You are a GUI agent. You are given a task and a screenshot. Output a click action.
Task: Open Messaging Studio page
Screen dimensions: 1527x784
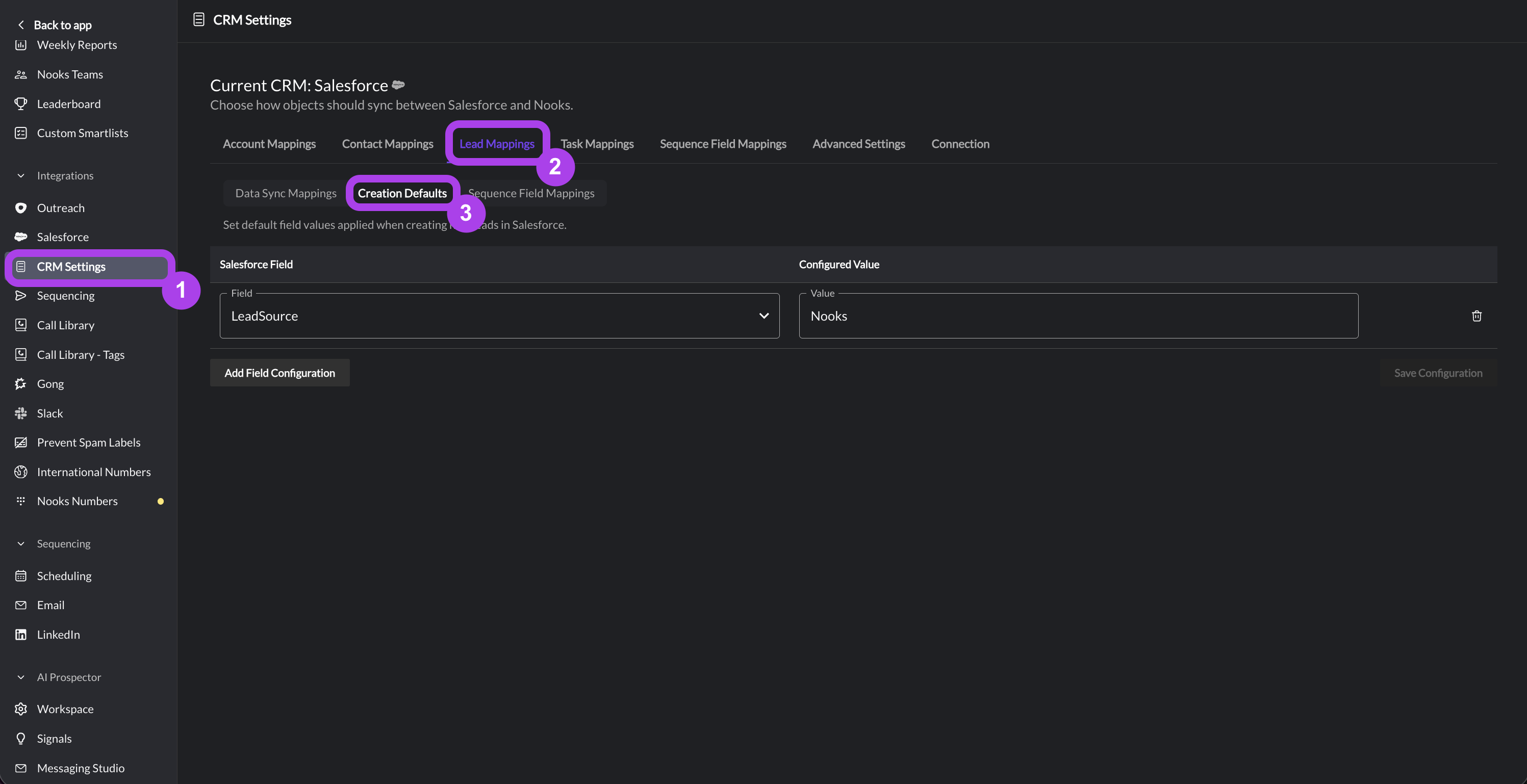tap(81, 768)
